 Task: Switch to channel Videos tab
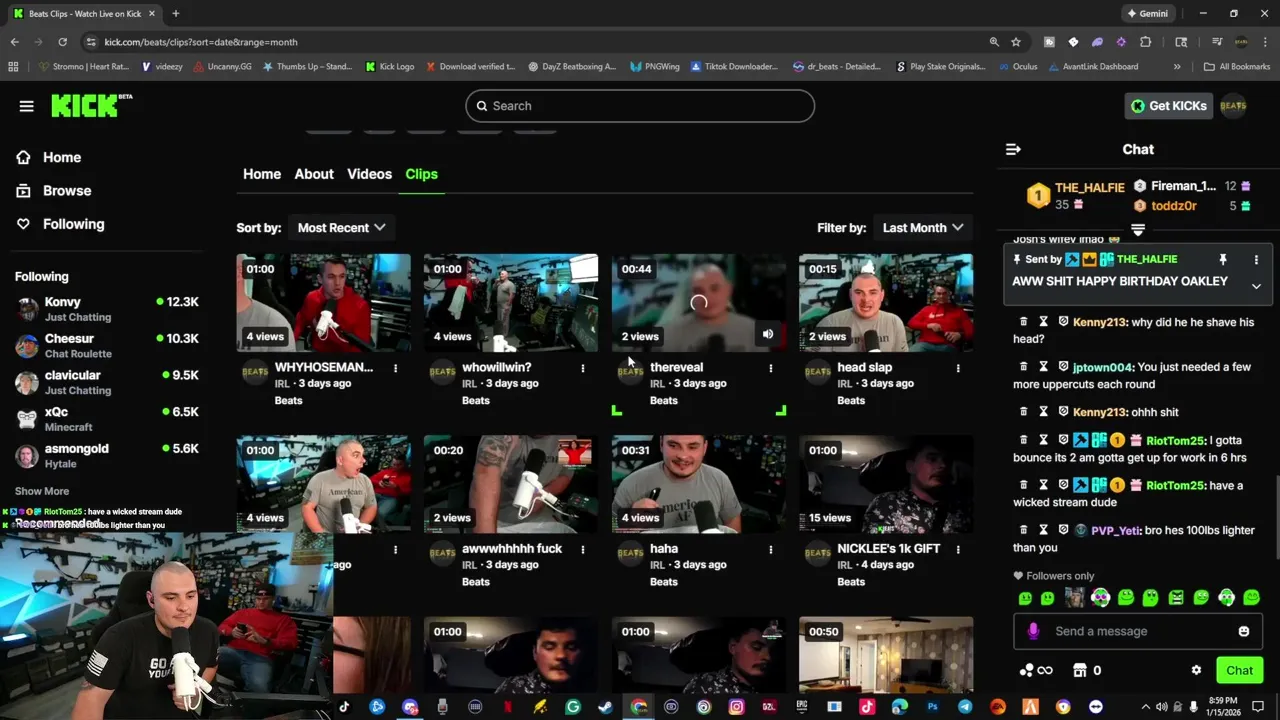click(x=369, y=174)
